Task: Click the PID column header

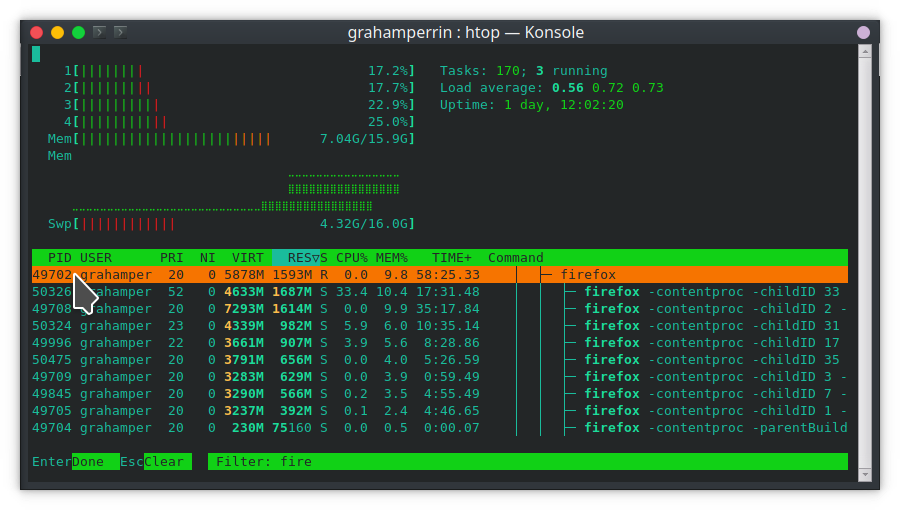Action: 59,258
